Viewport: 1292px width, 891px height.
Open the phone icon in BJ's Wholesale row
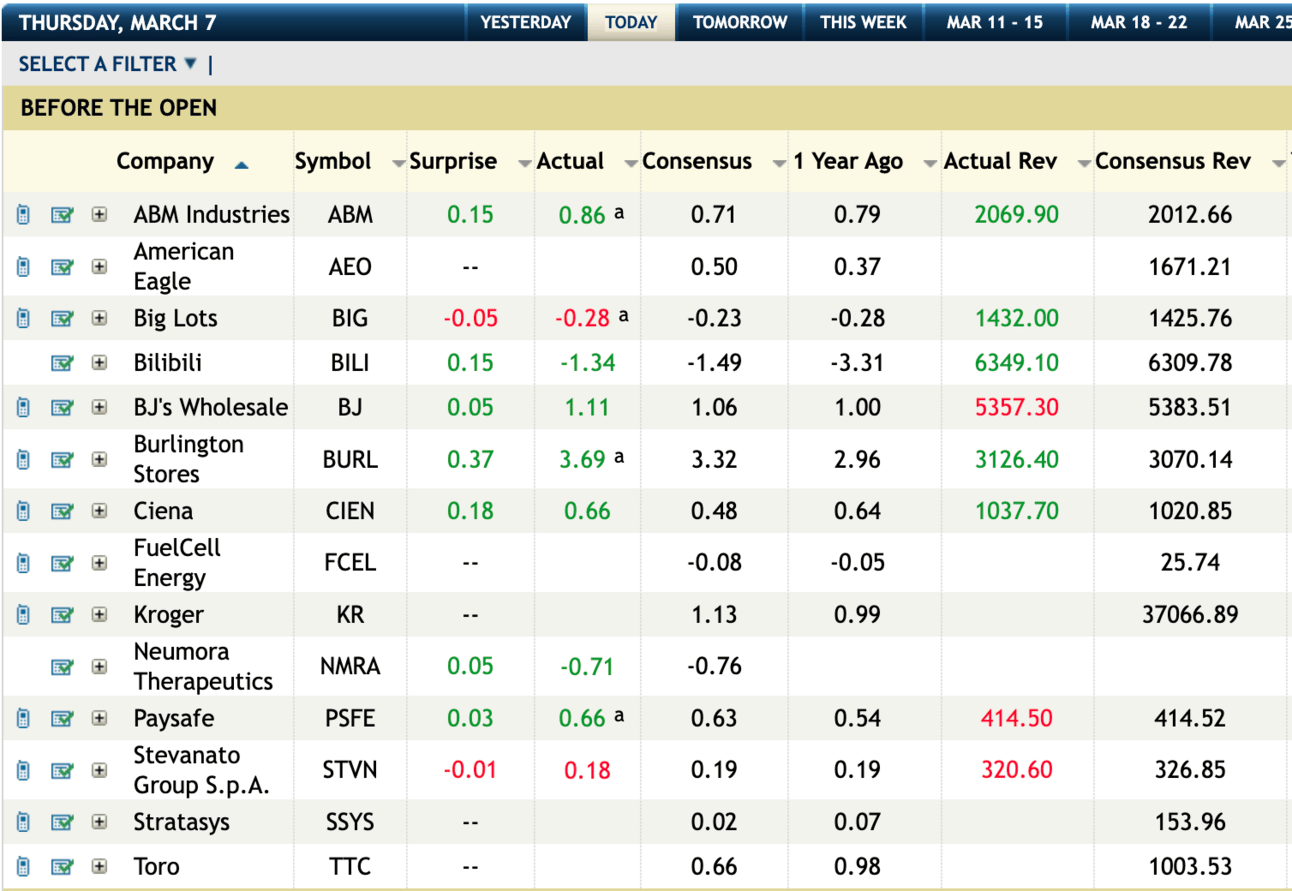24,407
